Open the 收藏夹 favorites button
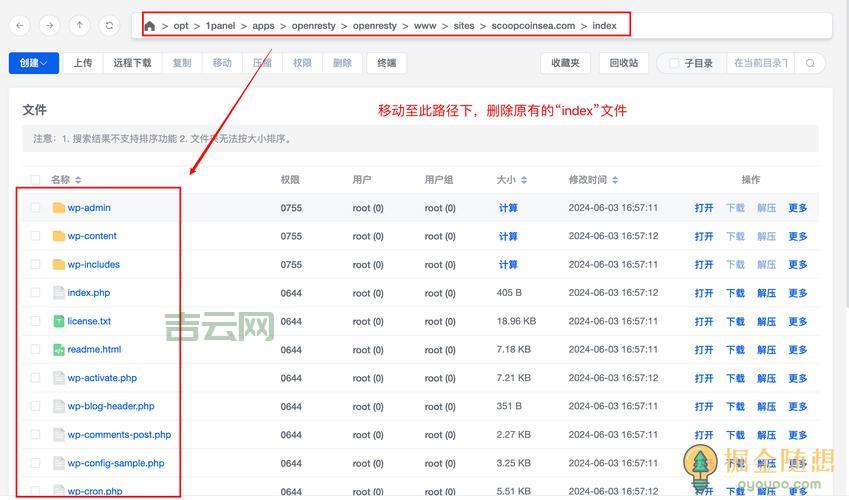Image resolution: width=849 pixels, height=500 pixels. [x=565, y=63]
